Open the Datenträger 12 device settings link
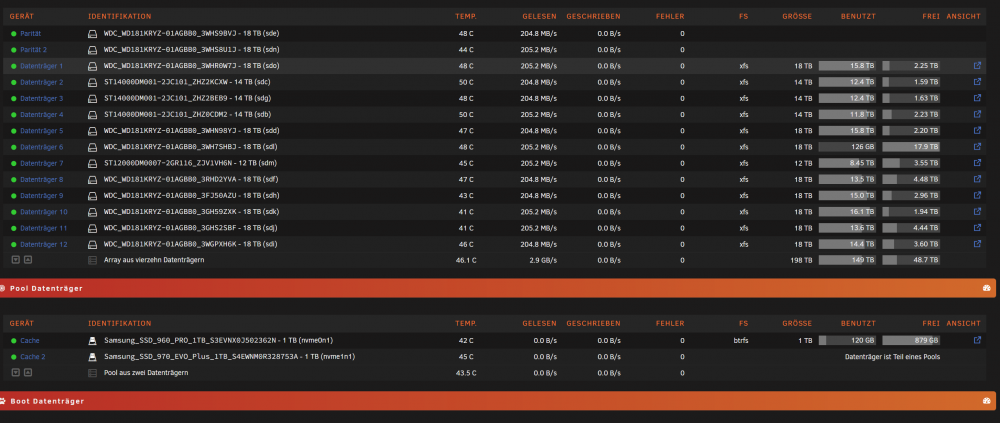1000x423 pixels. point(43,244)
